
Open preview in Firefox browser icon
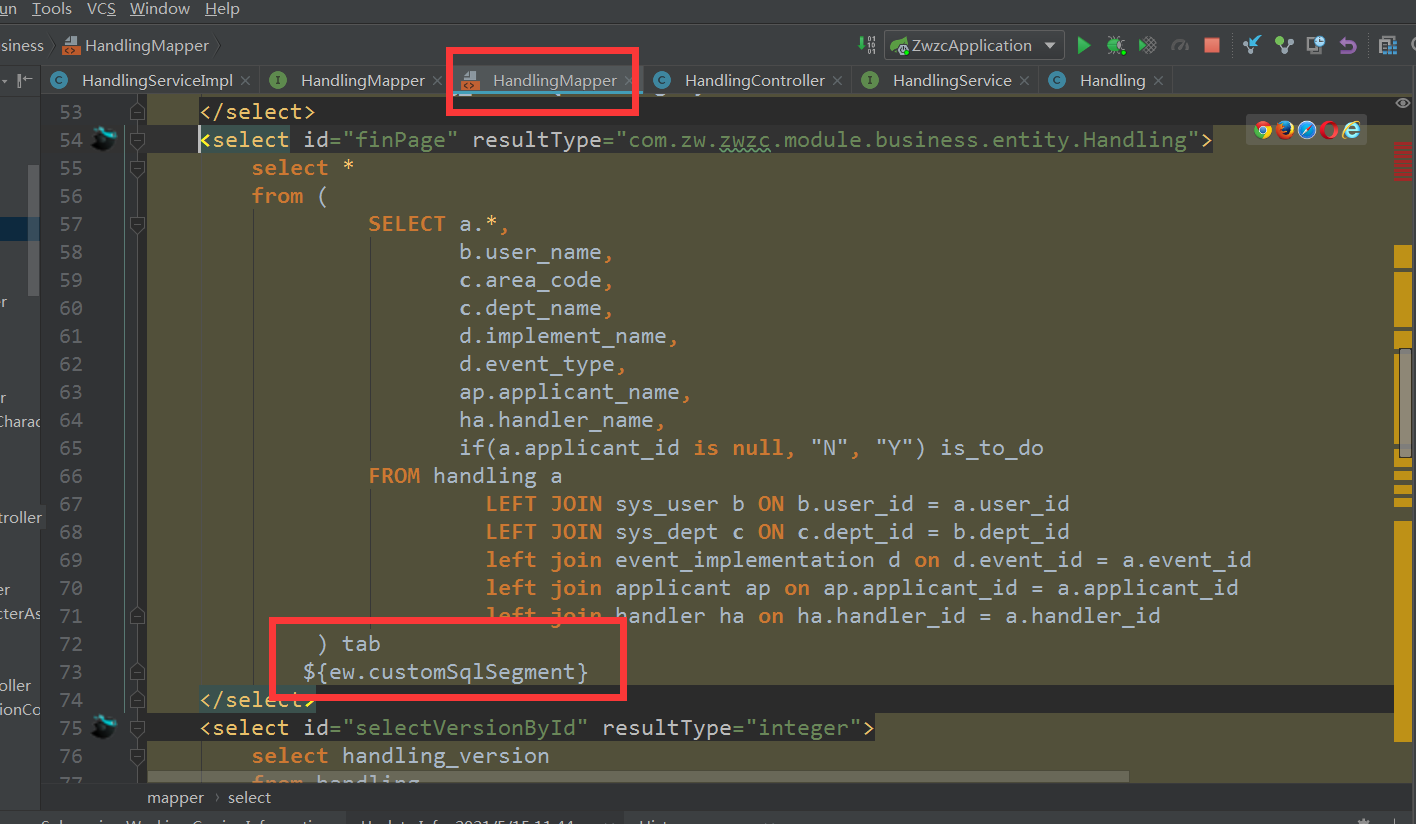(x=1285, y=129)
